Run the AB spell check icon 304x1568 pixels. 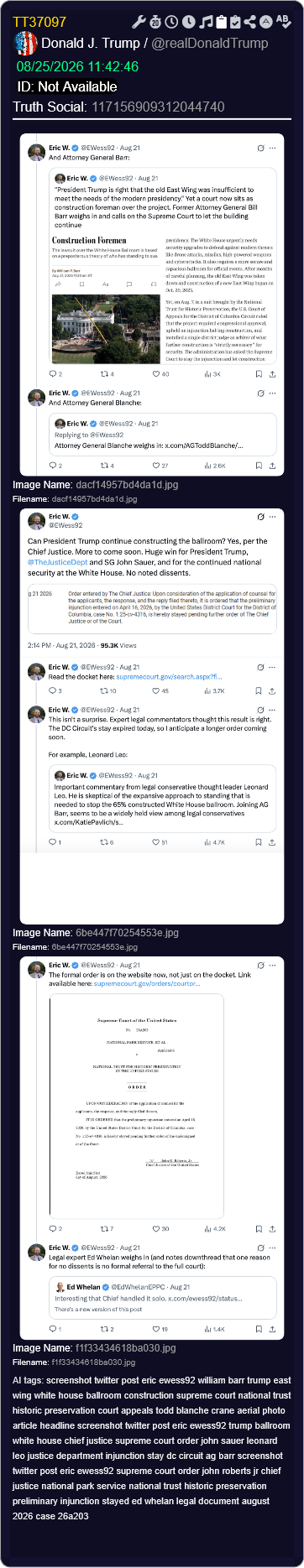coord(282,21)
